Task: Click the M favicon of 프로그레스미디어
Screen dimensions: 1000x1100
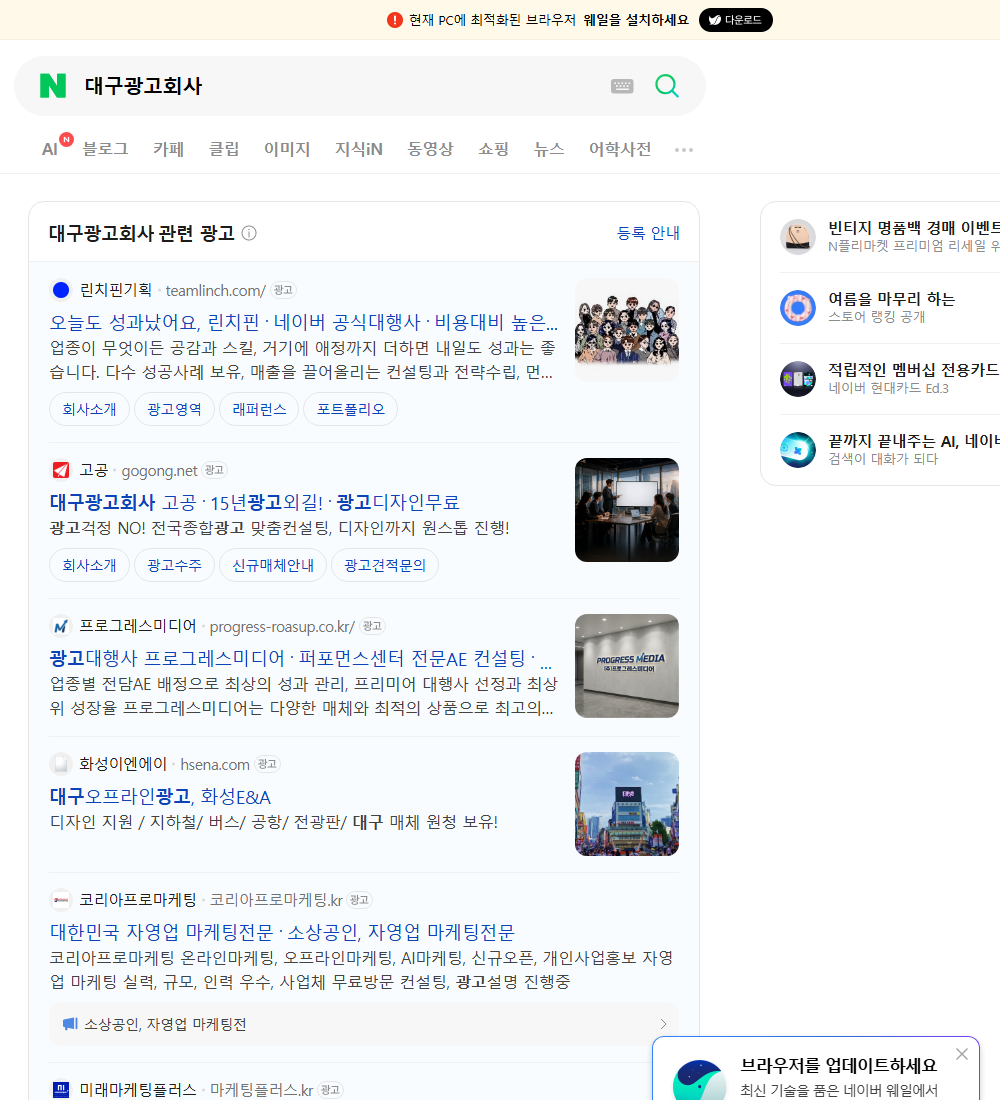Action: (61, 626)
